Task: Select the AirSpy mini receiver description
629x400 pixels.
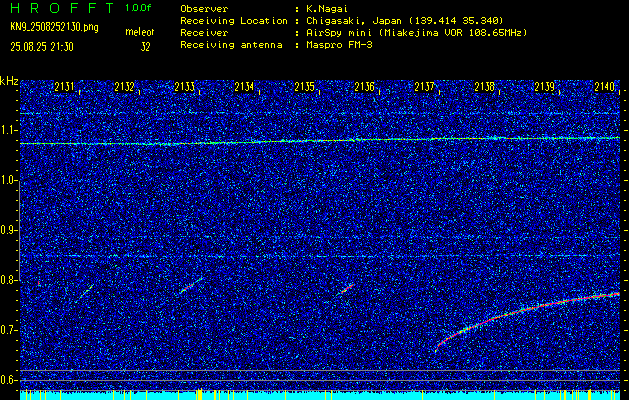Action: (x=416, y=32)
